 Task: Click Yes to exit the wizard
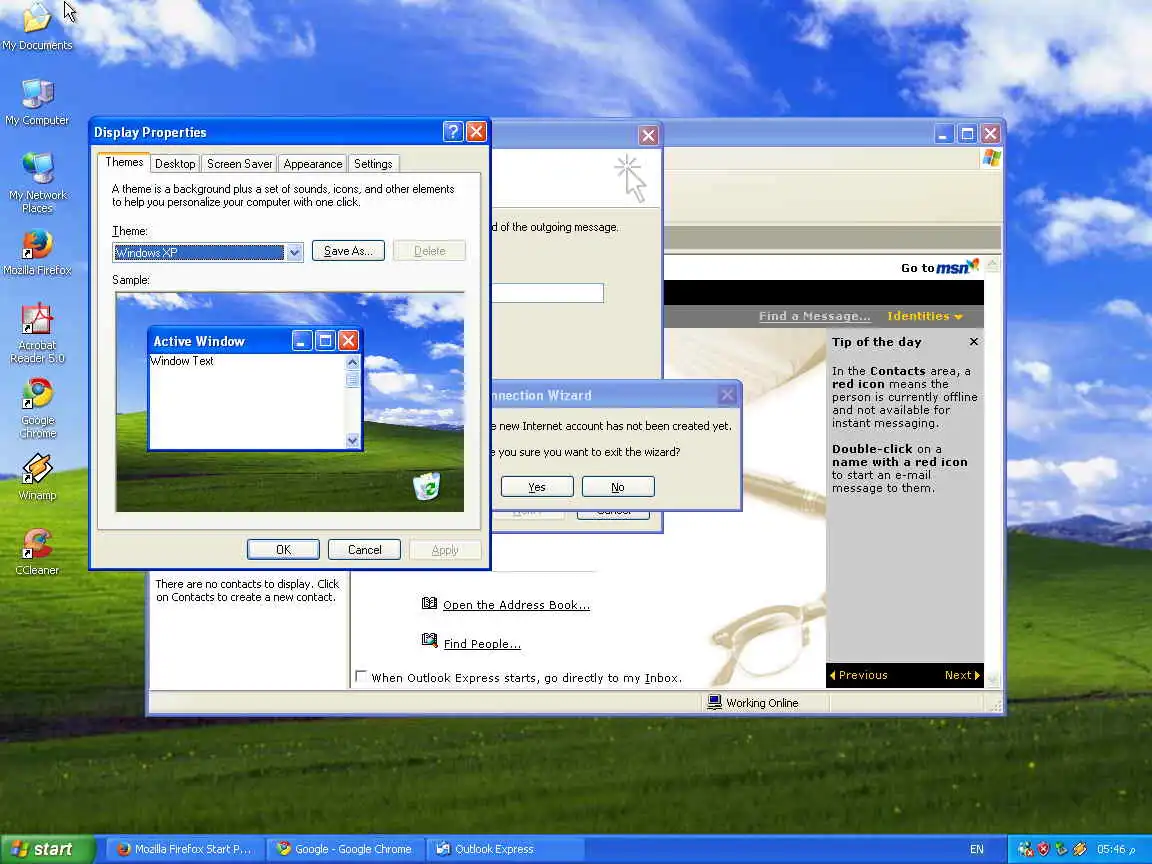[x=537, y=487]
